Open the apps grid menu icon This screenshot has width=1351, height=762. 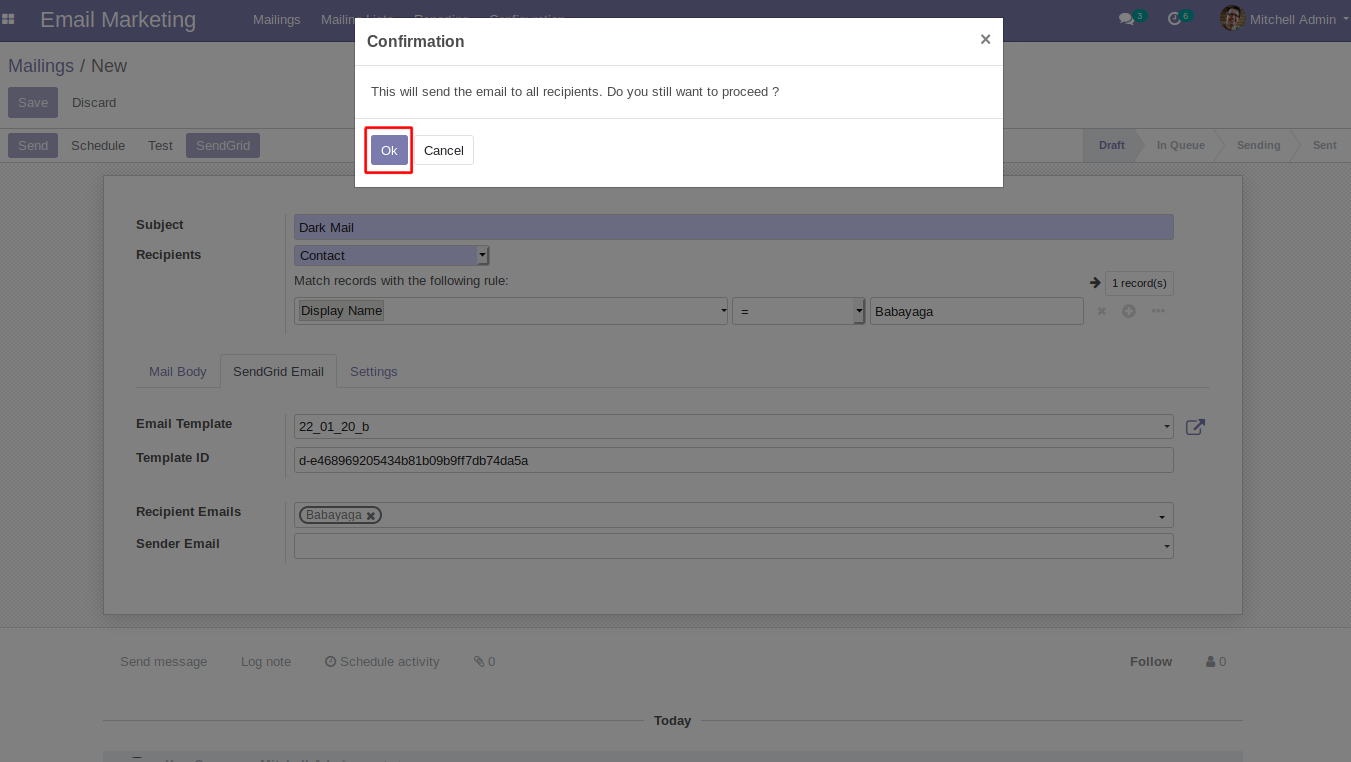pyautogui.click(x=8, y=19)
